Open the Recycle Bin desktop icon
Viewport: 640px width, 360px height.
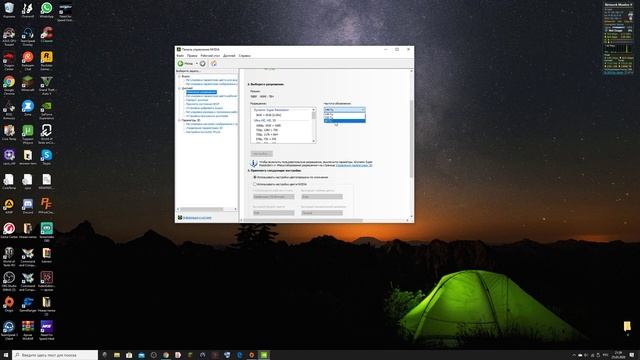pos(9,10)
